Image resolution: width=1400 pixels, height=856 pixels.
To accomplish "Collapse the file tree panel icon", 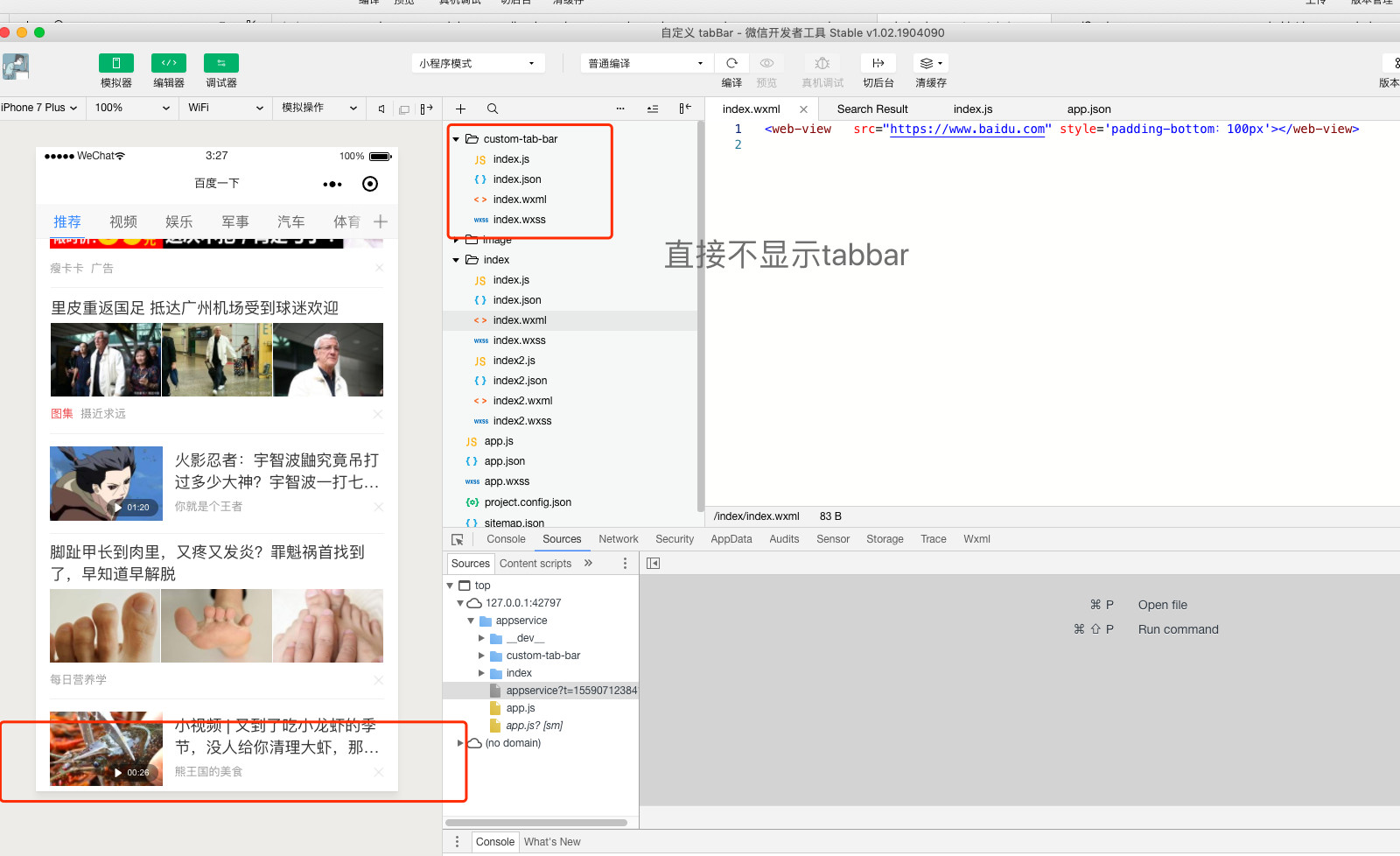I will 685,109.
